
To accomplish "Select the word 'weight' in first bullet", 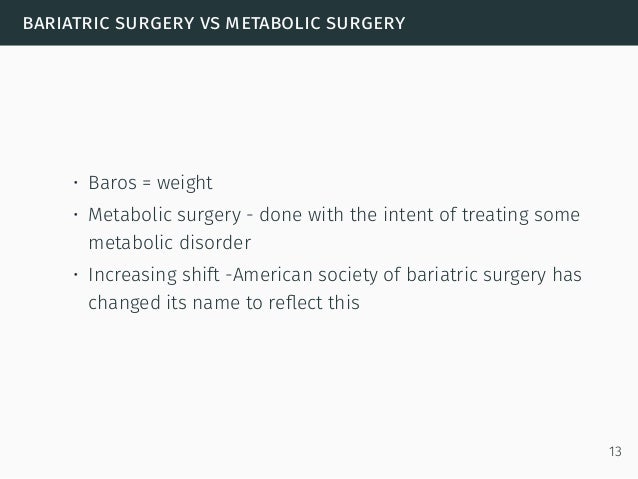I will [184, 183].
